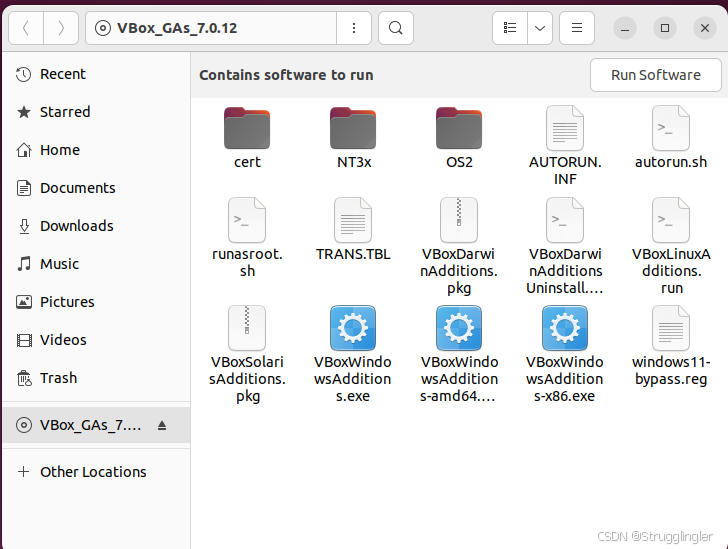
Task: Go to Home in the sidebar
Action: coord(96,150)
